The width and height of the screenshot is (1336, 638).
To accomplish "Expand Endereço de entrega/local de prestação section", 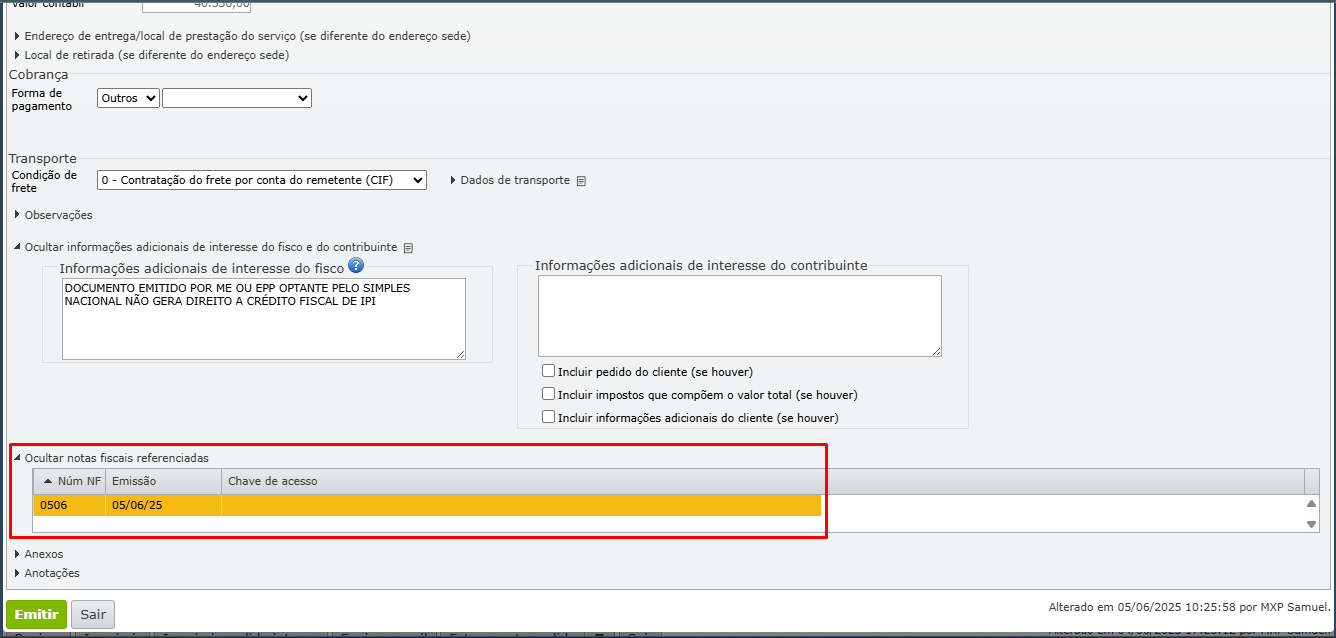I will [243, 36].
